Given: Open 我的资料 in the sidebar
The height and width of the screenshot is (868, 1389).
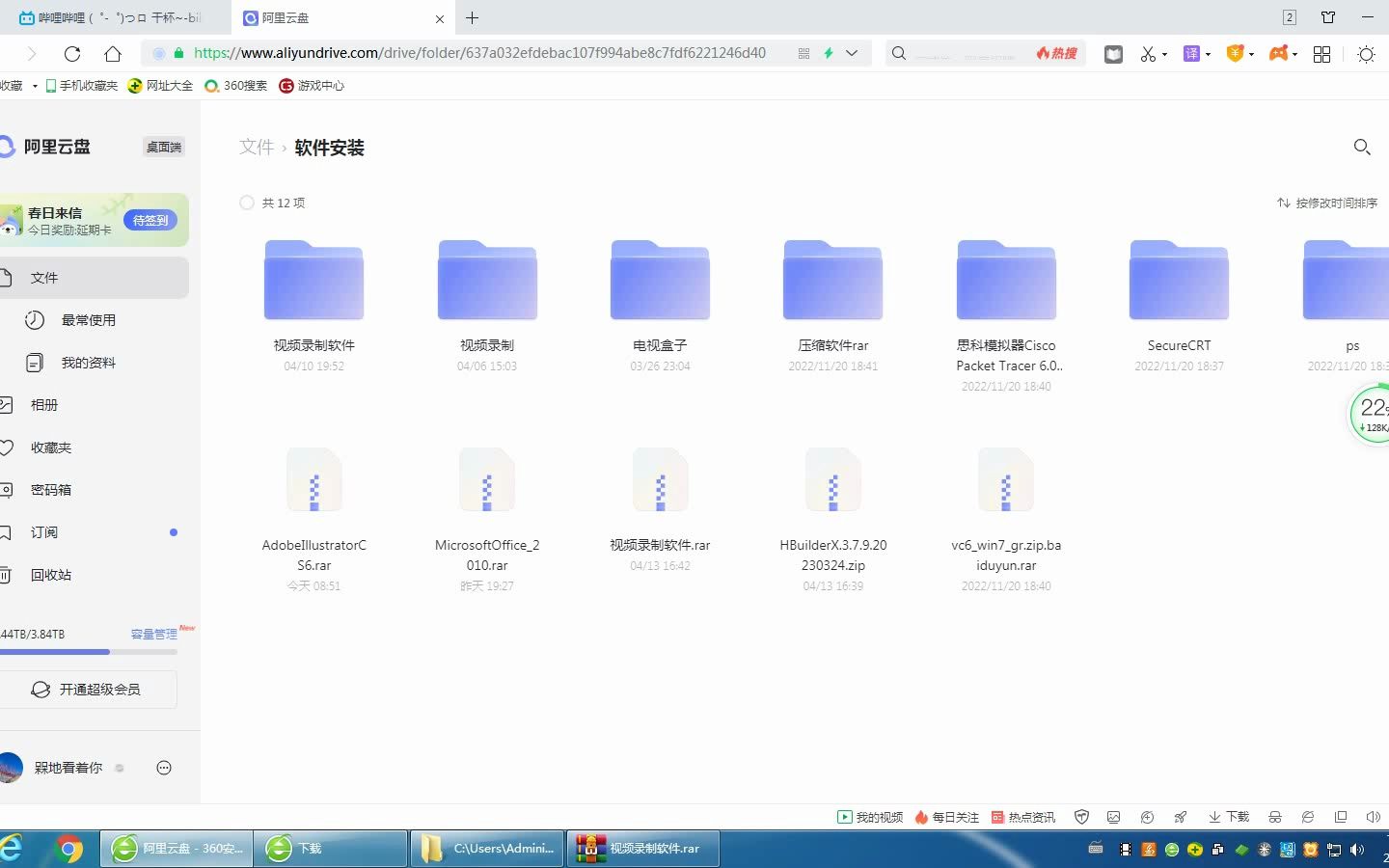Looking at the screenshot, I should pos(94,363).
